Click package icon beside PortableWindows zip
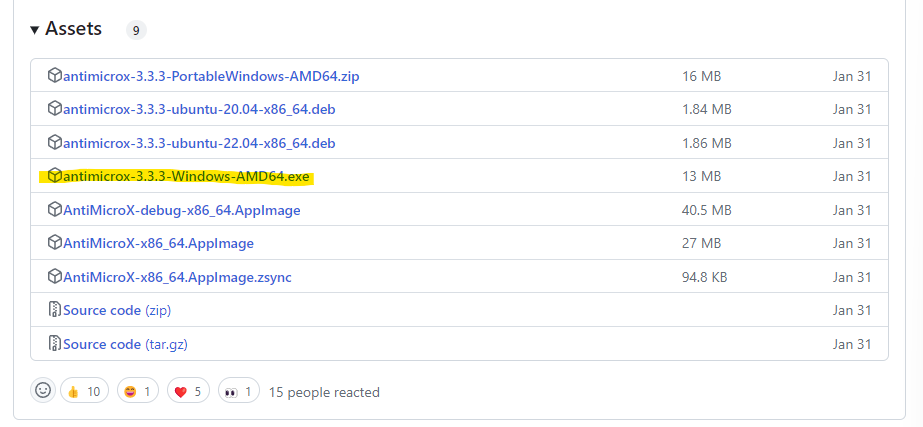 point(55,75)
